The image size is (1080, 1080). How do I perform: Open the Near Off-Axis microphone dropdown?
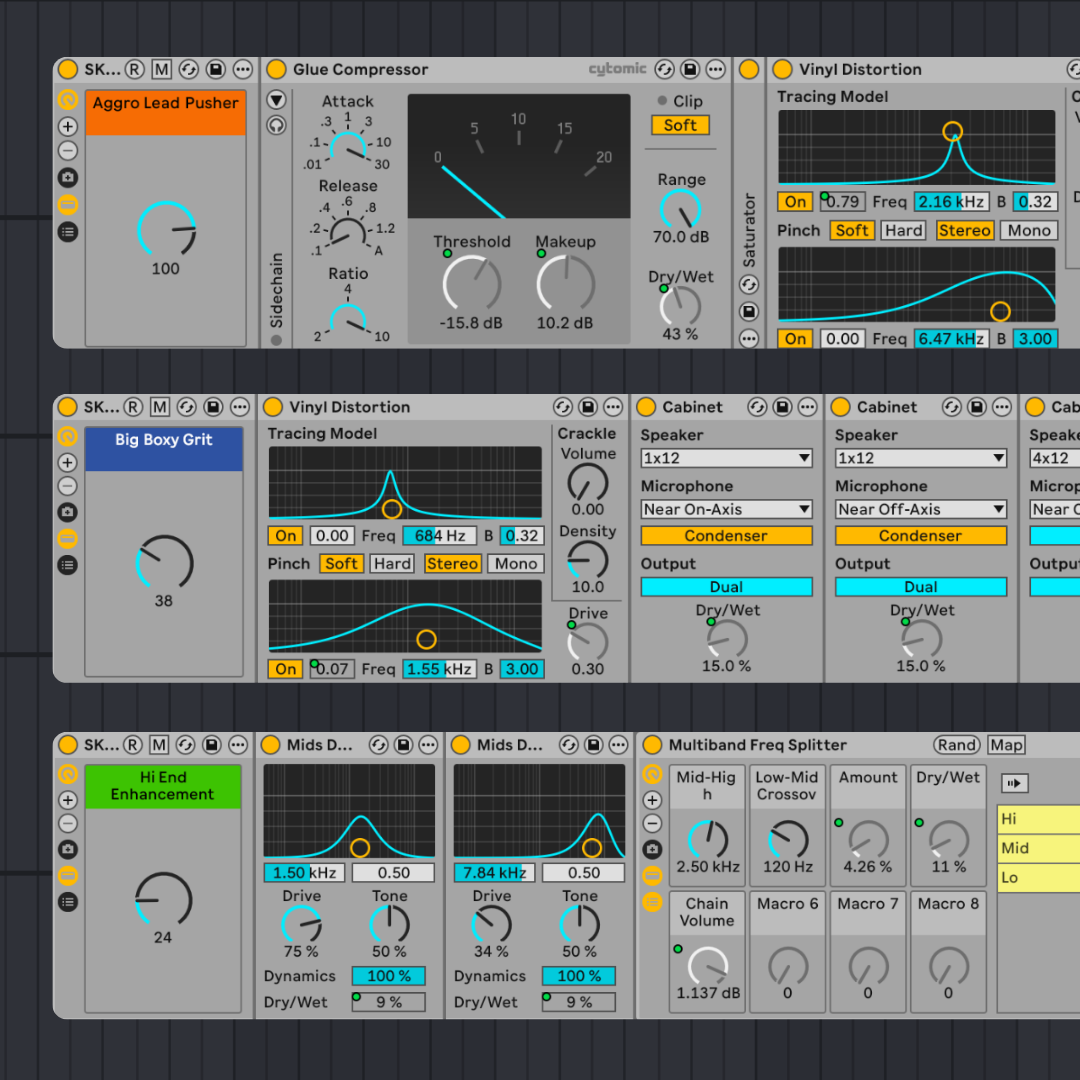[920, 509]
